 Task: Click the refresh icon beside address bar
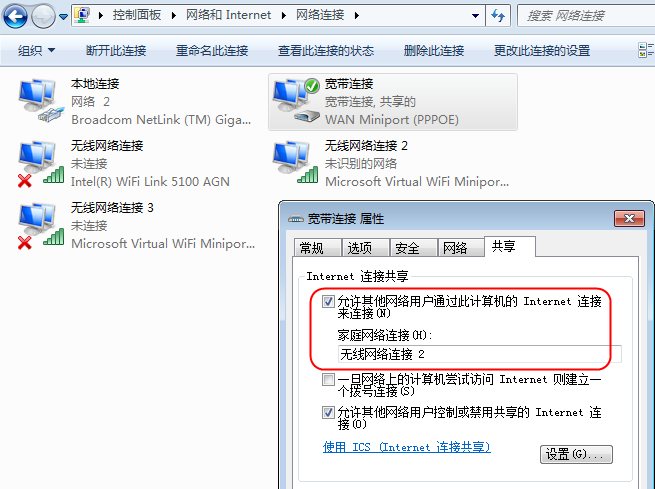(x=498, y=16)
